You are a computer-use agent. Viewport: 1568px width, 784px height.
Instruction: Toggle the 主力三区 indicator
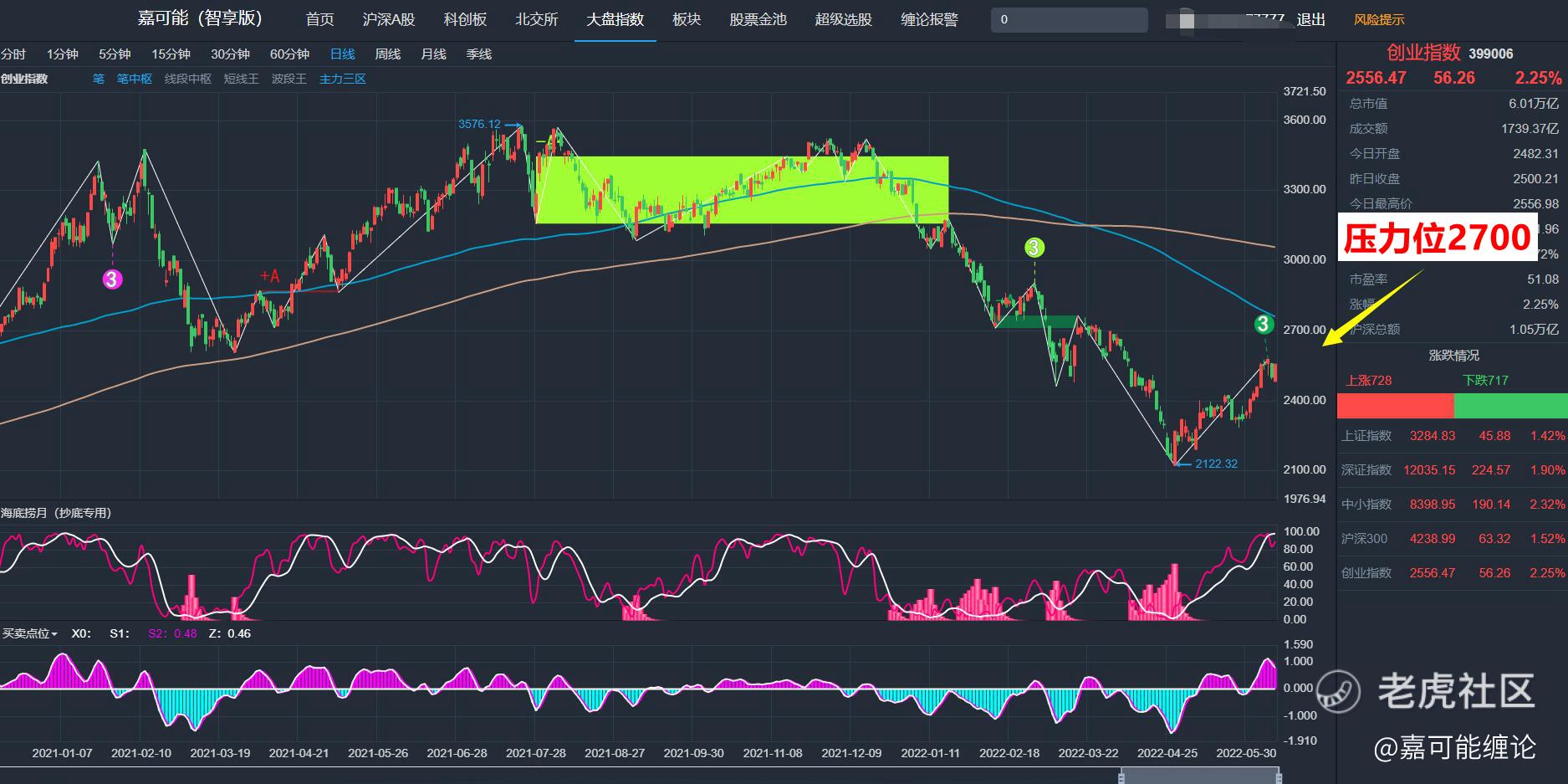(342, 79)
